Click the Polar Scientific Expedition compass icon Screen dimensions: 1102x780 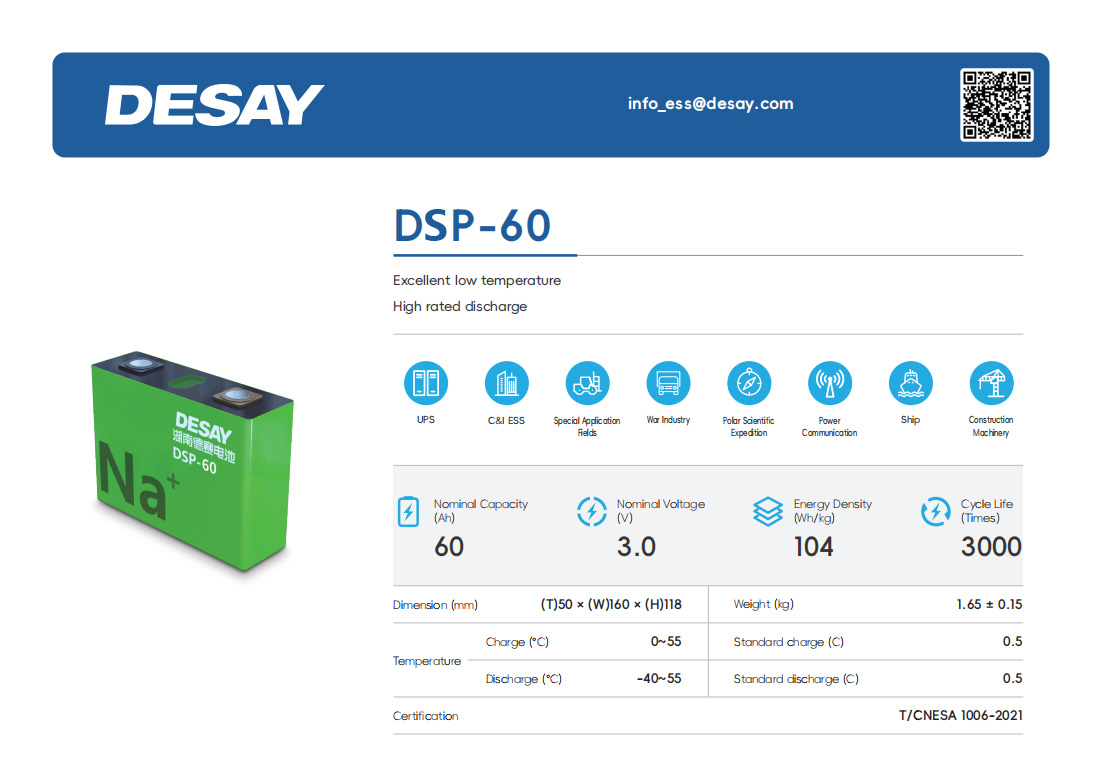point(748,383)
